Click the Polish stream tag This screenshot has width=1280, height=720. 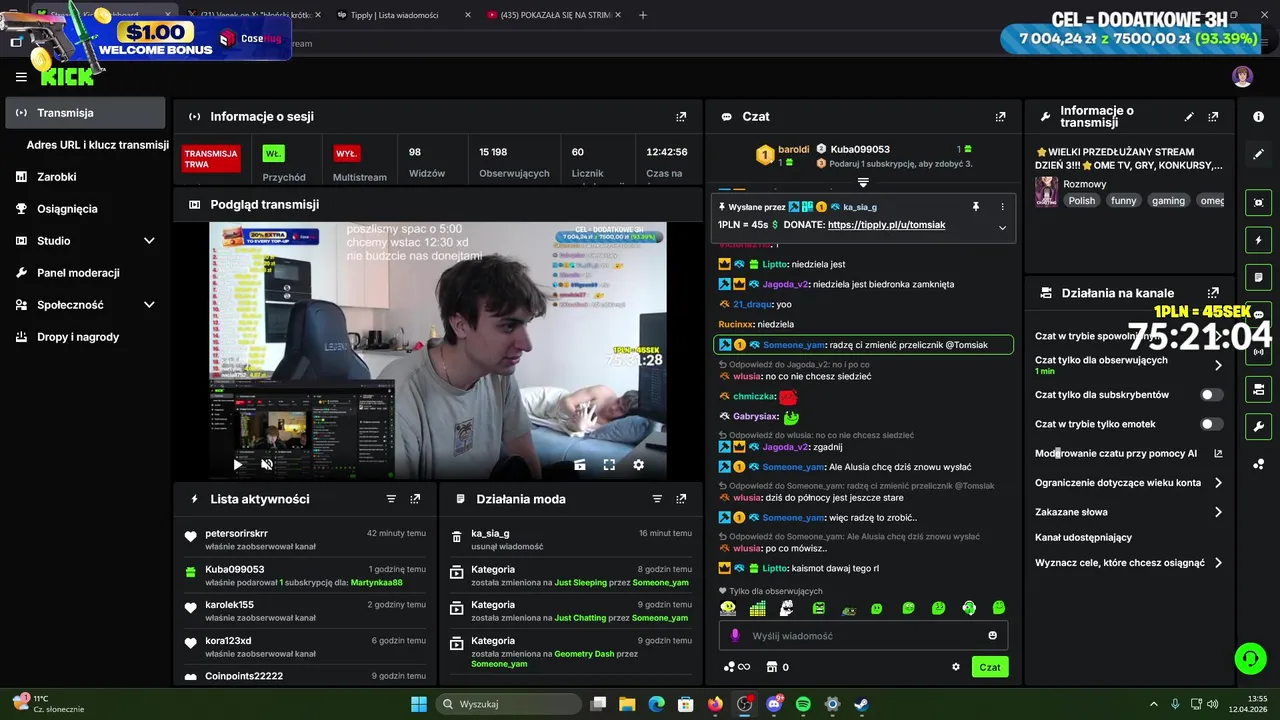(x=1081, y=201)
